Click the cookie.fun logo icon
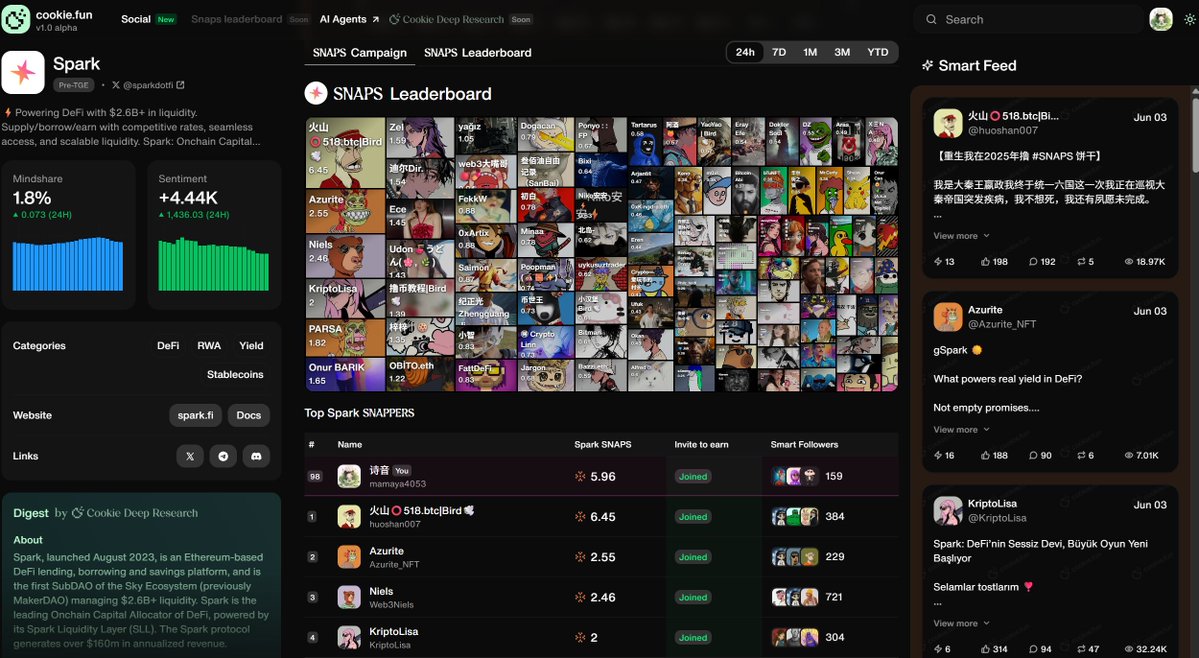The height and width of the screenshot is (658, 1199). [15, 19]
